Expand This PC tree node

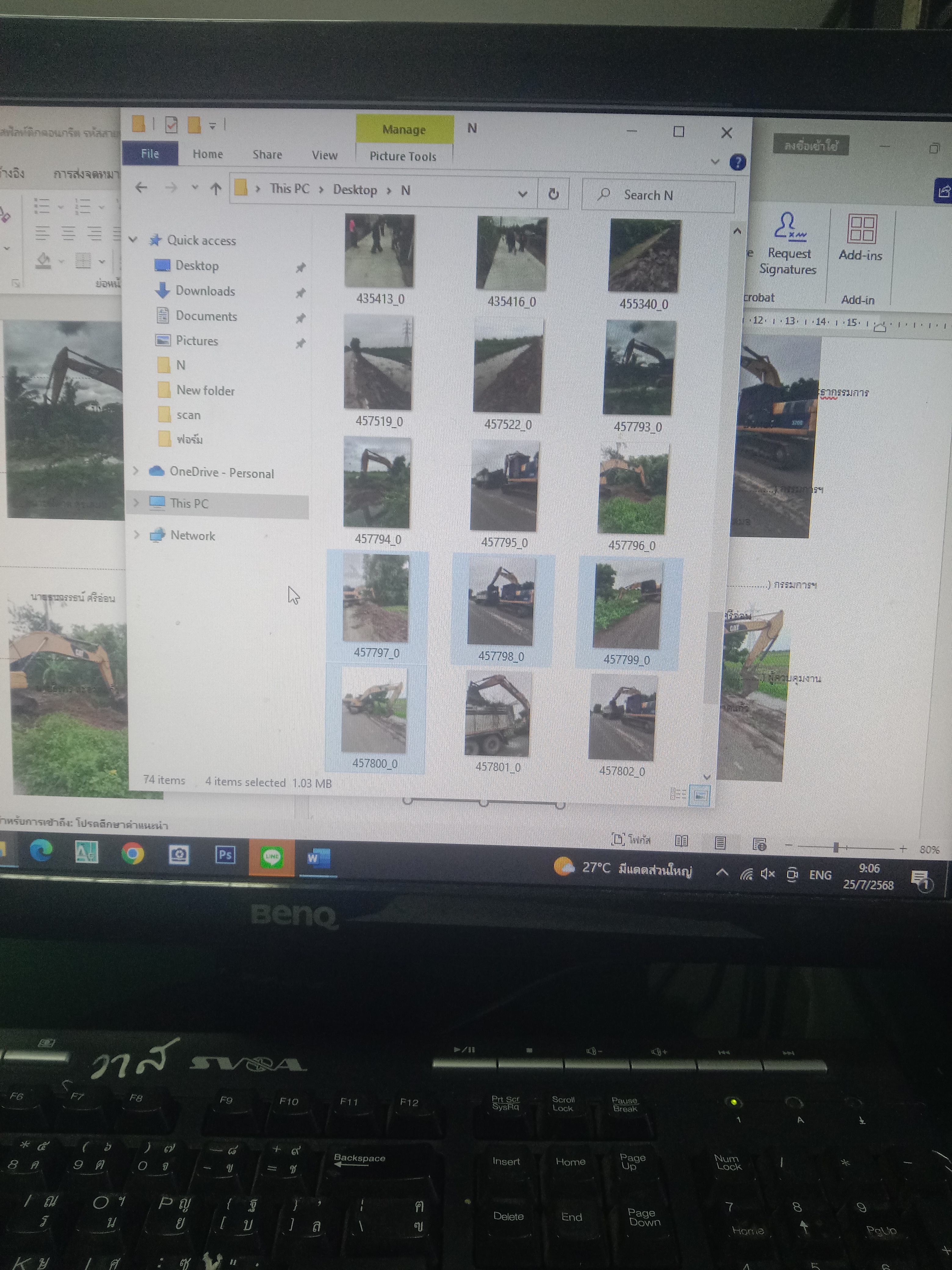(x=136, y=503)
